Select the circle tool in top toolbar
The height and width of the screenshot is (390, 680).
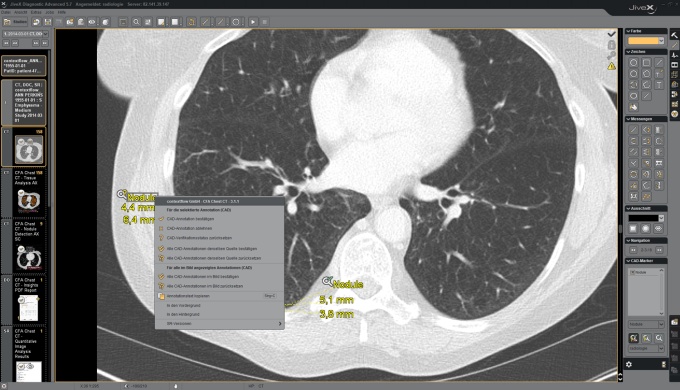tap(235, 22)
